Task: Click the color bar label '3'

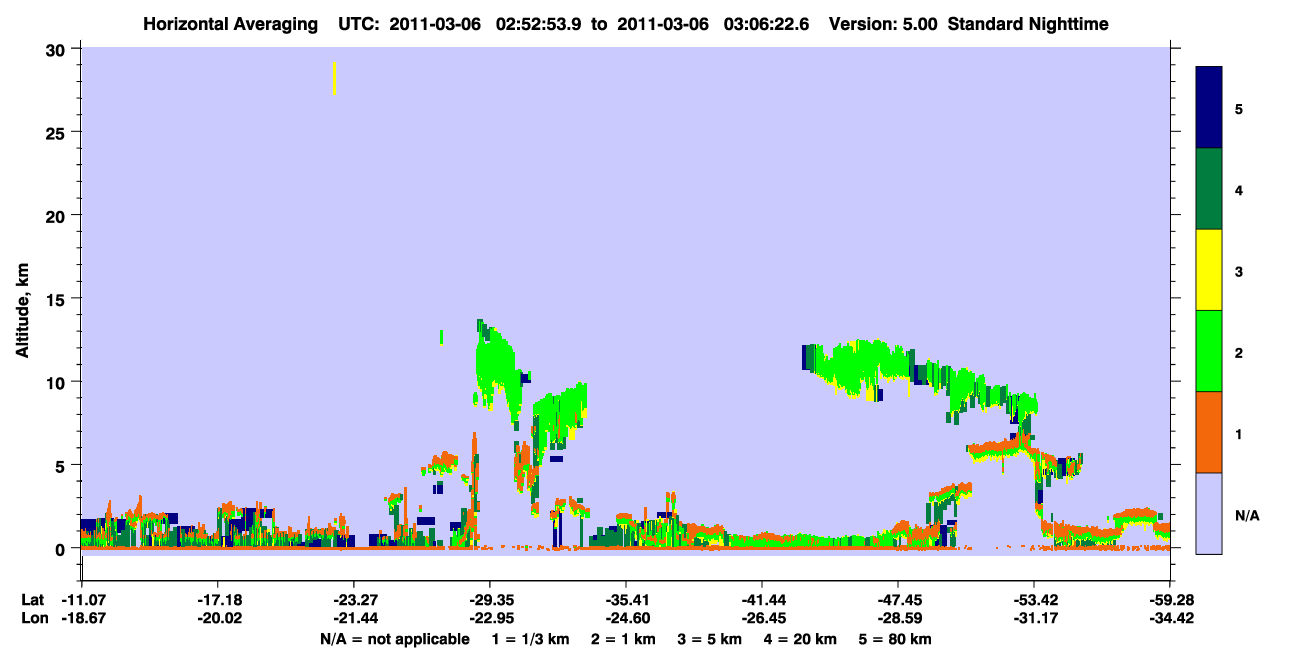Action: [1239, 270]
